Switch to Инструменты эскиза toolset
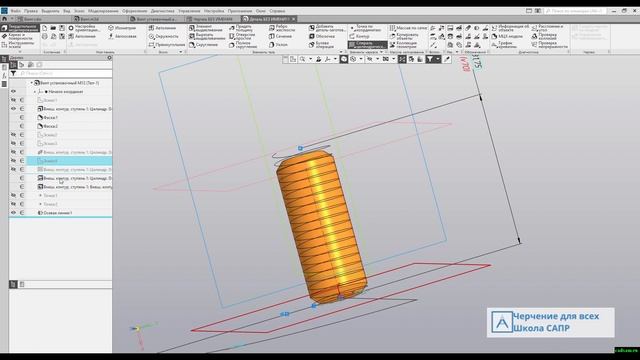The height and width of the screenshot is (360, 640). [20, 44]
